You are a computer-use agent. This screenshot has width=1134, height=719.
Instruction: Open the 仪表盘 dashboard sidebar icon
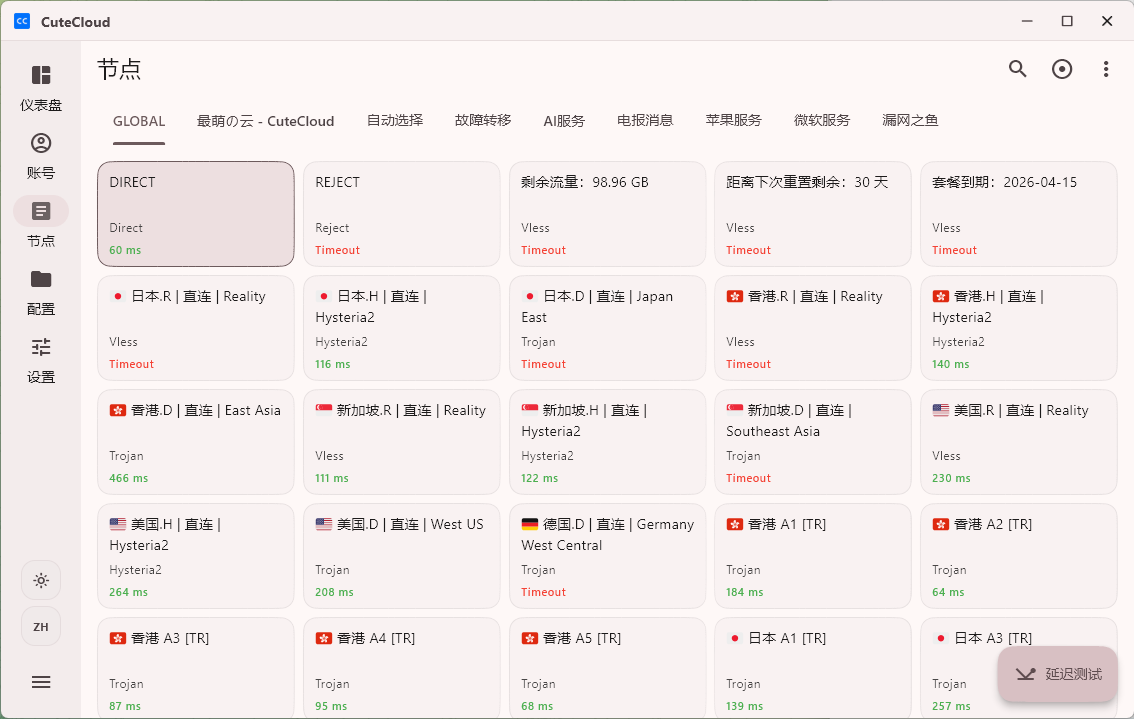41,76
